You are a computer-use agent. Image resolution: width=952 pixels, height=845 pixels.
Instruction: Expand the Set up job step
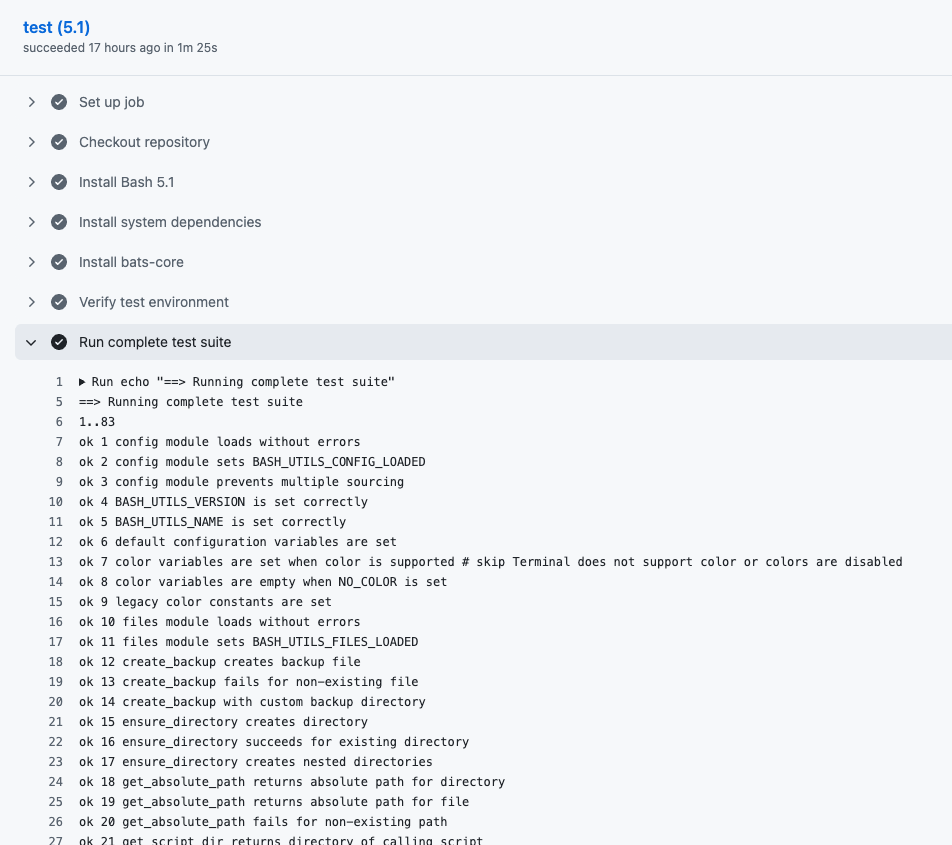tap(32, 102)
